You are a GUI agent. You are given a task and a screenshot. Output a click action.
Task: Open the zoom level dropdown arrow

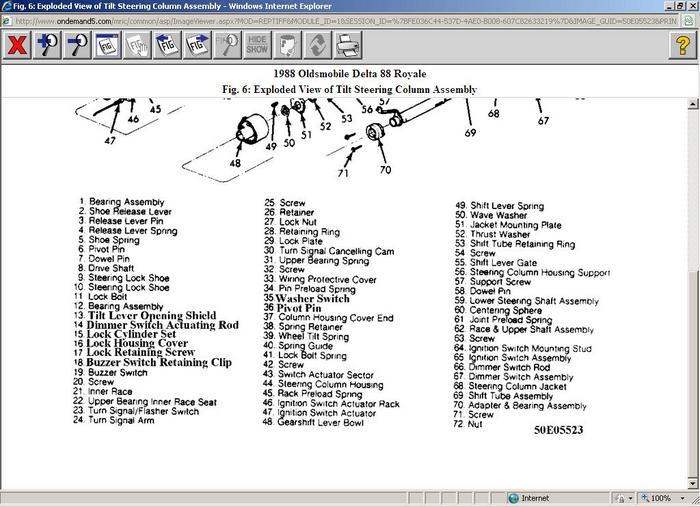682,498
